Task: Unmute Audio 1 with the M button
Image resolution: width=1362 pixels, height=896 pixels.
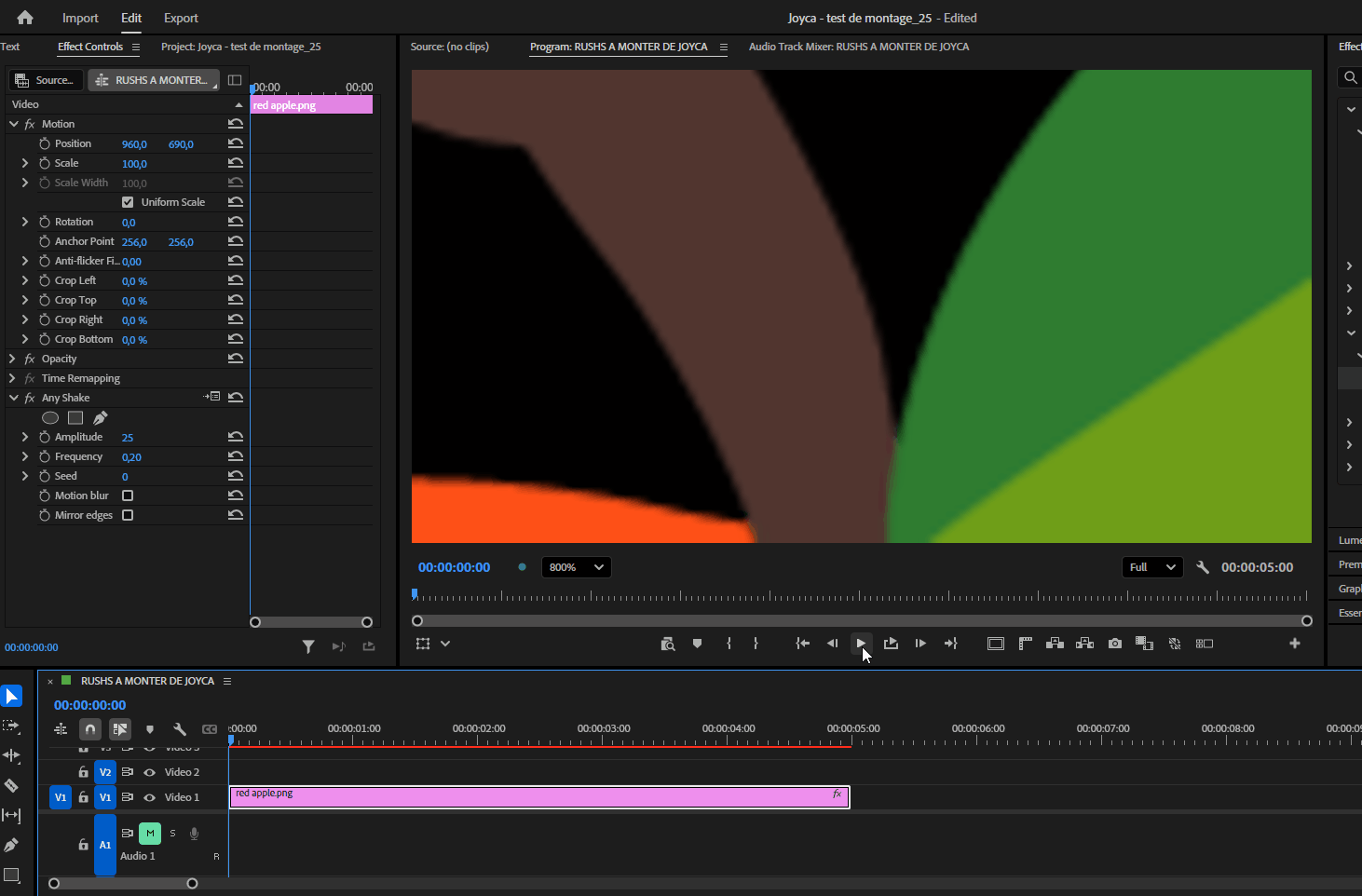Action: click(x=150, y=834)
